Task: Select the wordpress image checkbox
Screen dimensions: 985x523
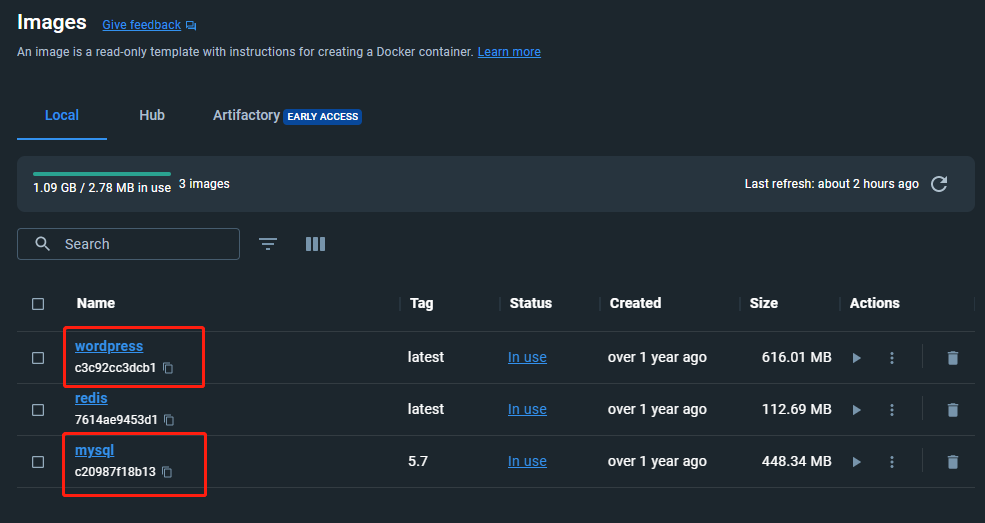Action: coord(38,358)
